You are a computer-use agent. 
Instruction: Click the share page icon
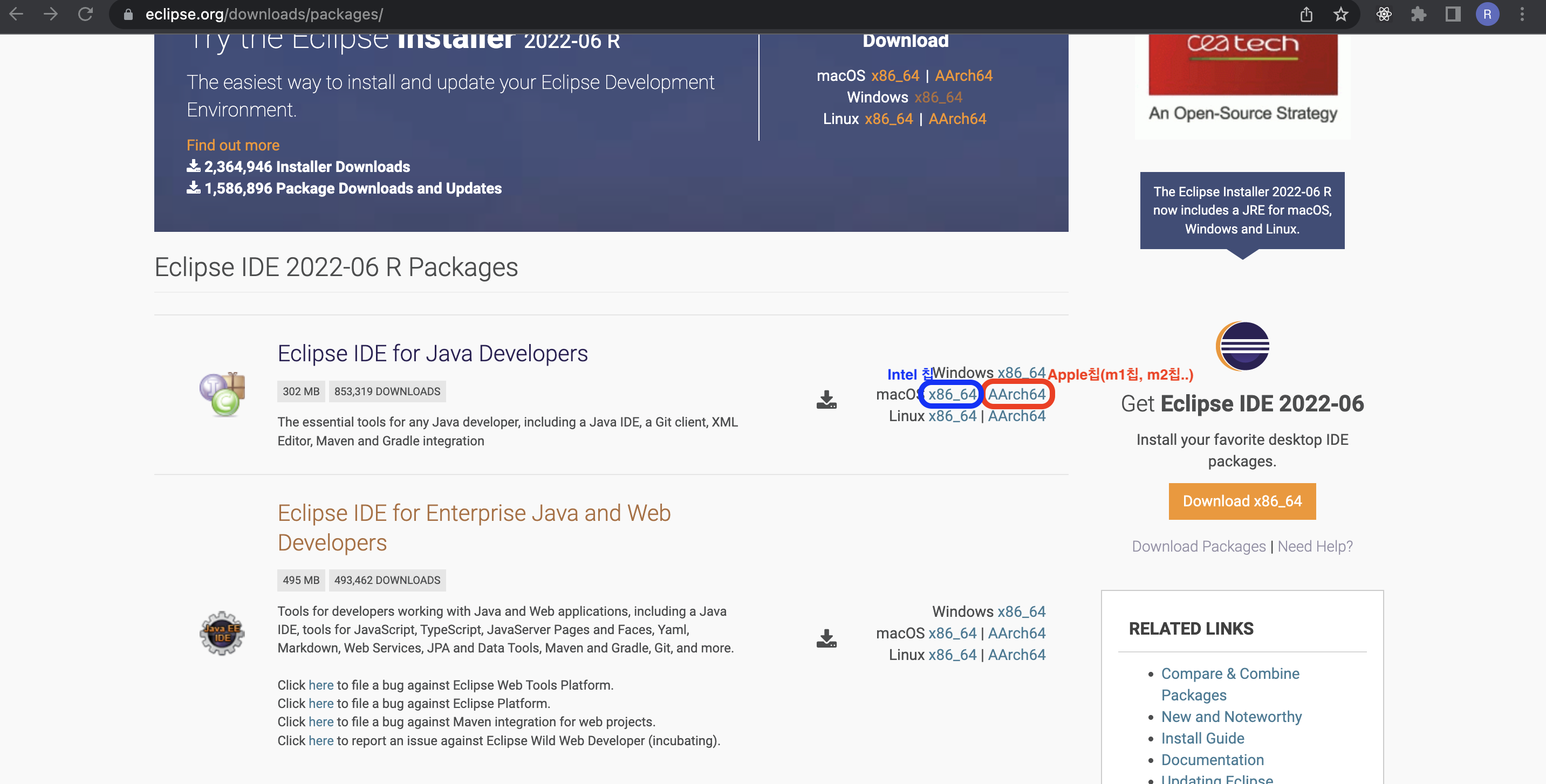click(1306, 14)
